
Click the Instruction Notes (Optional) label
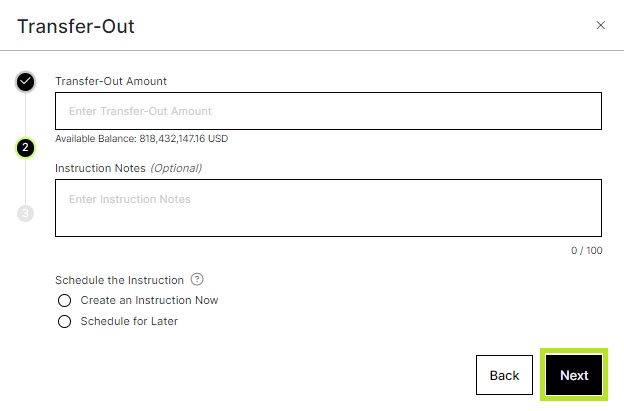click(129, 168)
